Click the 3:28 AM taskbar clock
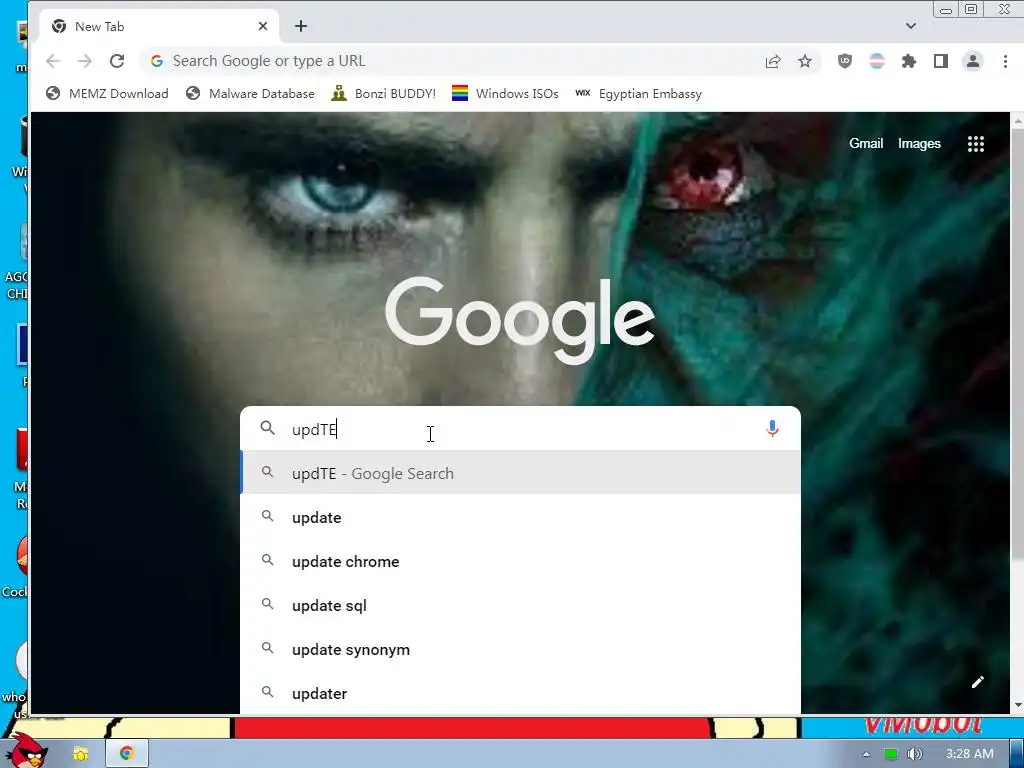 pyautogui.click(x=970, y=754)
